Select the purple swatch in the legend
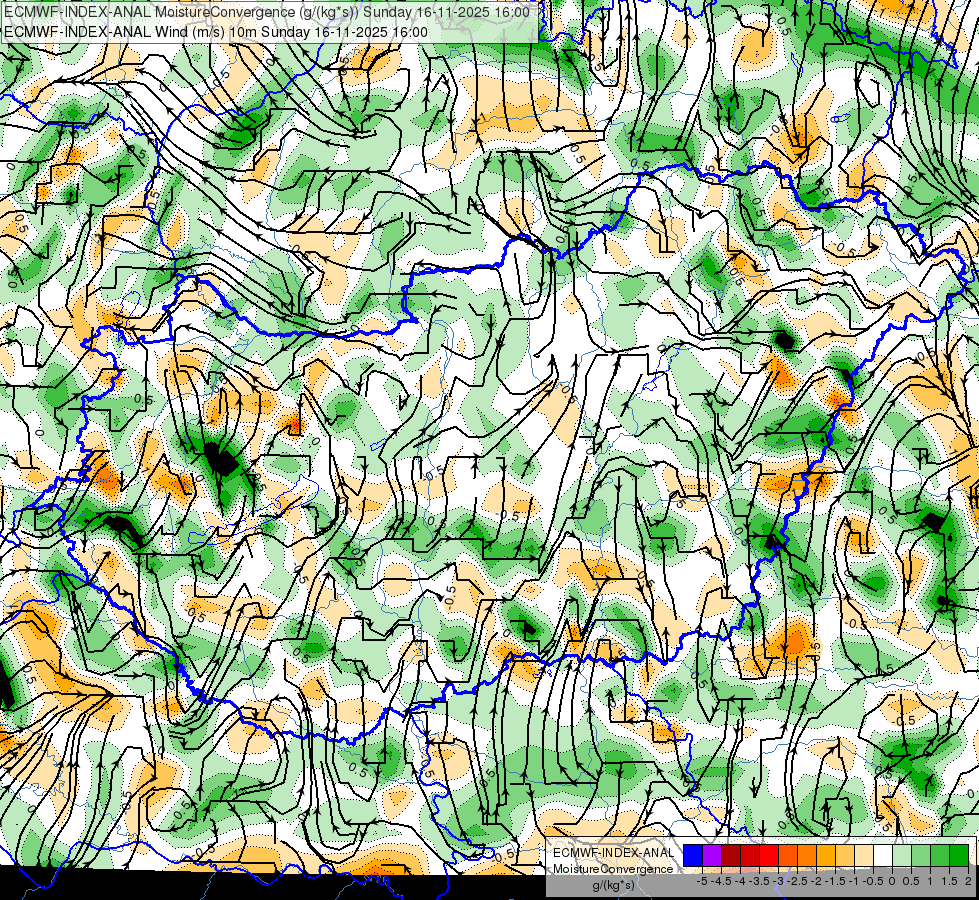Screen dimensions: 979x900 [712, 856]
